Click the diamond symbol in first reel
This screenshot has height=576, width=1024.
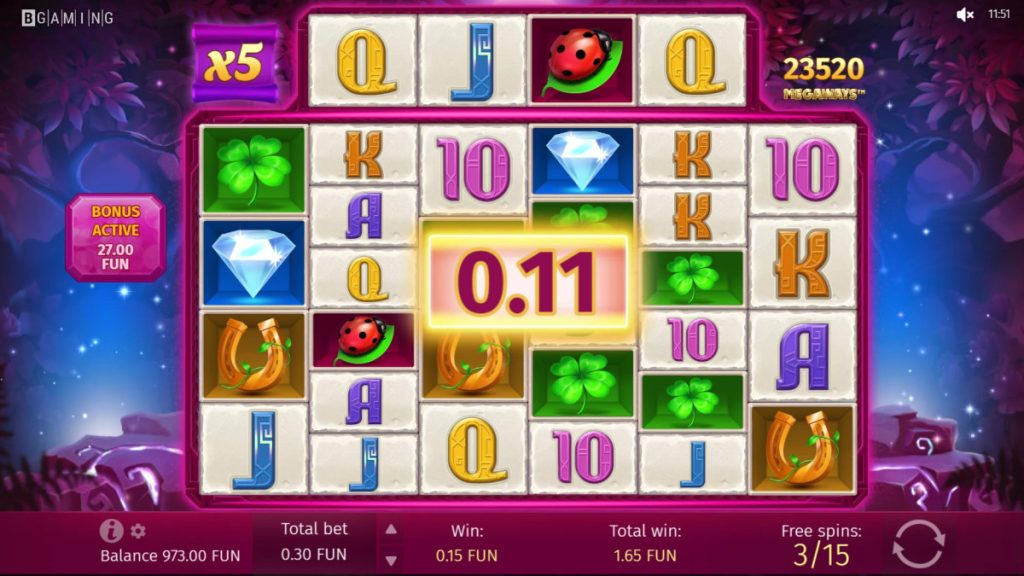click(x=253, y=263)
